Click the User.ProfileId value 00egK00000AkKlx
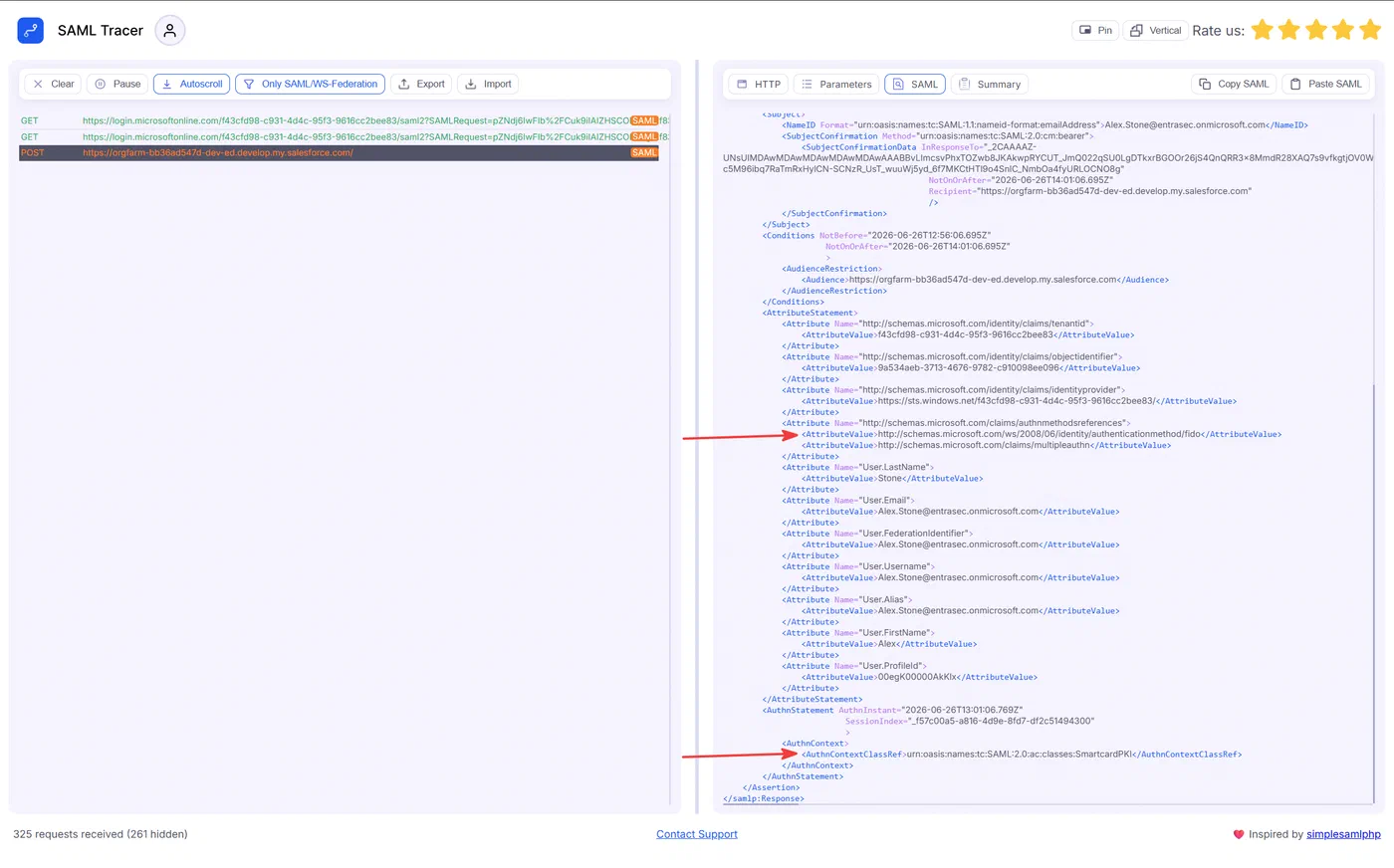 coord(919,677)
